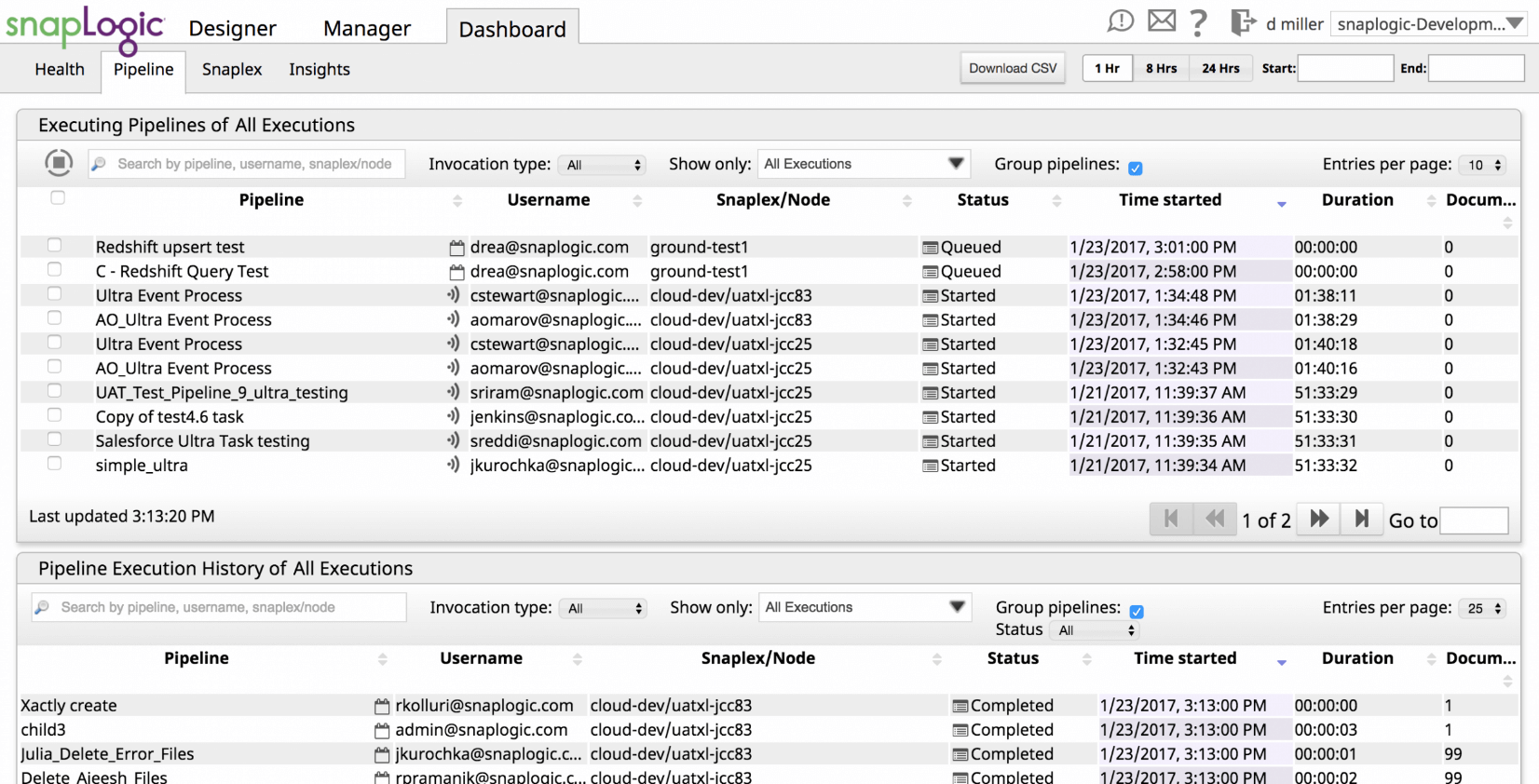
Task: Select the Julia_Delete_Error_Files pipeline row
Action: pos(769,754)
